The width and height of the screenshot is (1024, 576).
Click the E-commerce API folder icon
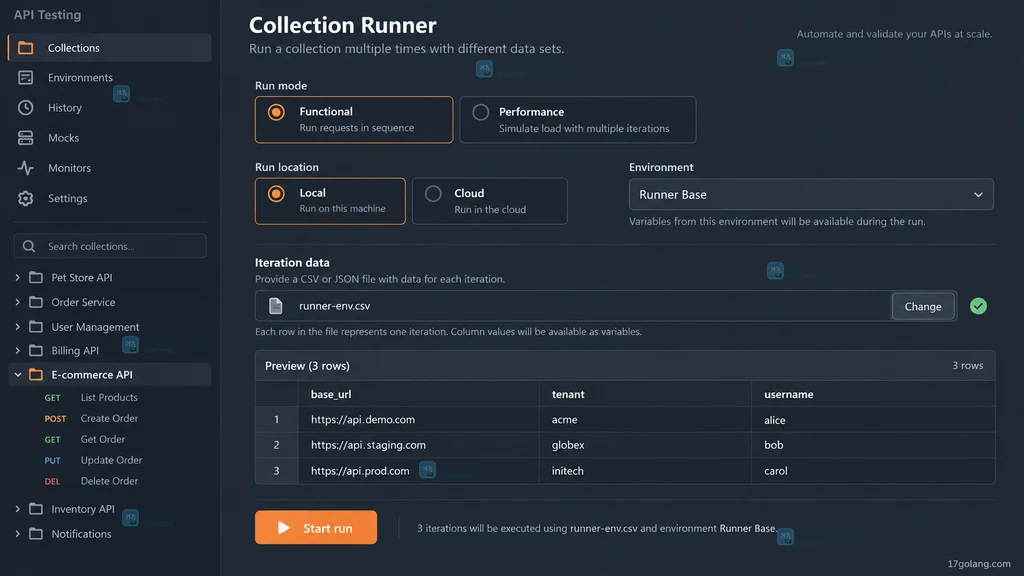(36, 375)
